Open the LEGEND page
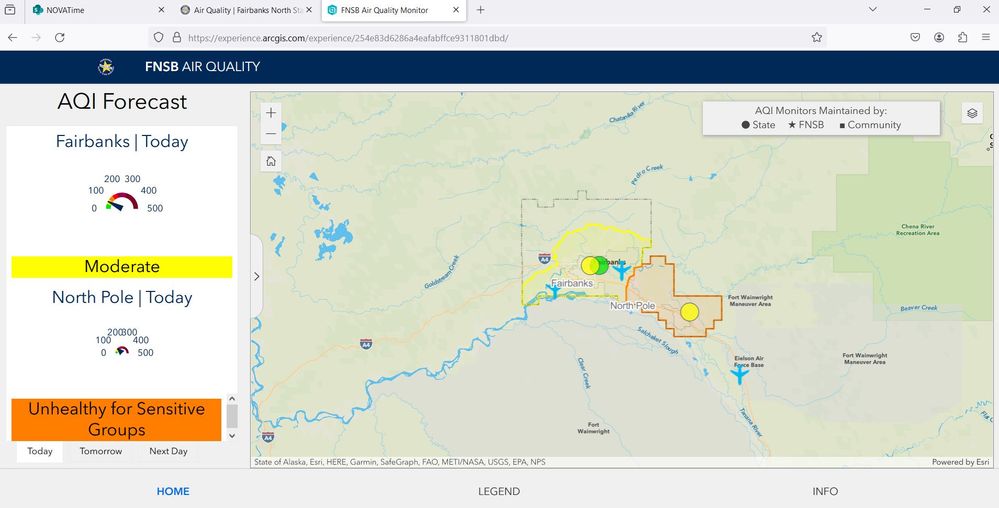999x508 pixels. click(499, 491)
